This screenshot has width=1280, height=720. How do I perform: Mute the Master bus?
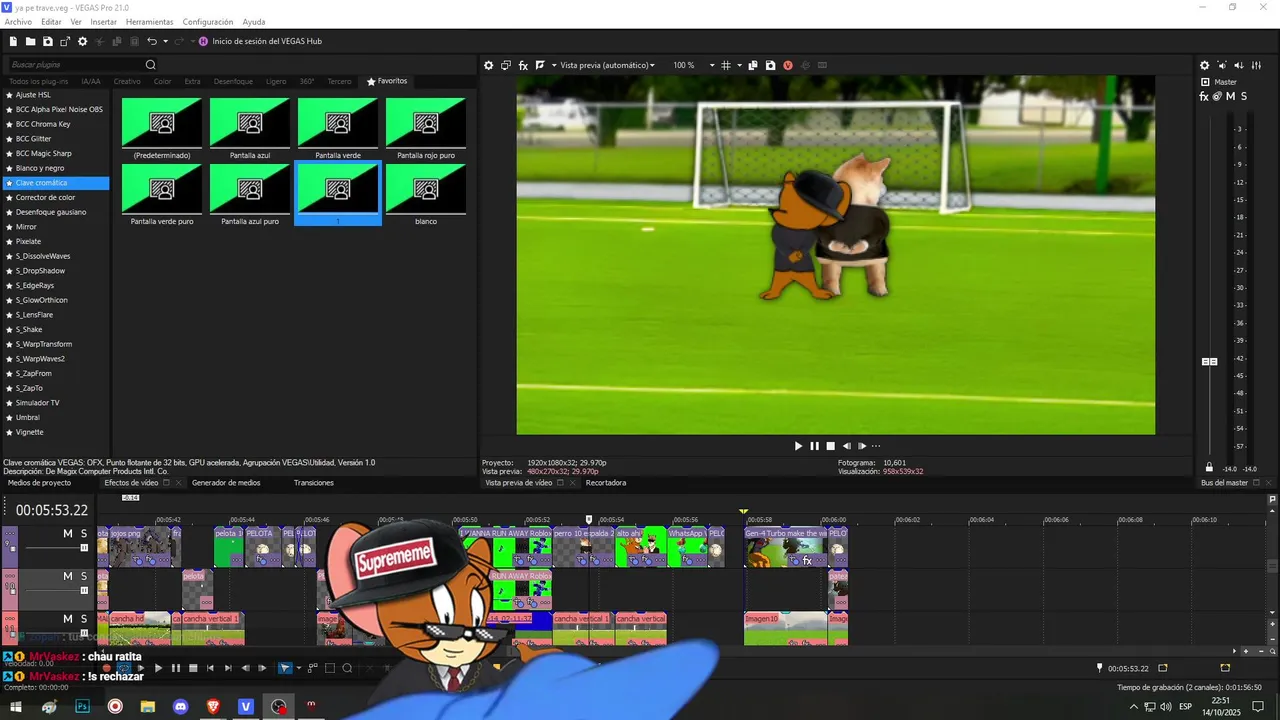tap(1230, 97)
